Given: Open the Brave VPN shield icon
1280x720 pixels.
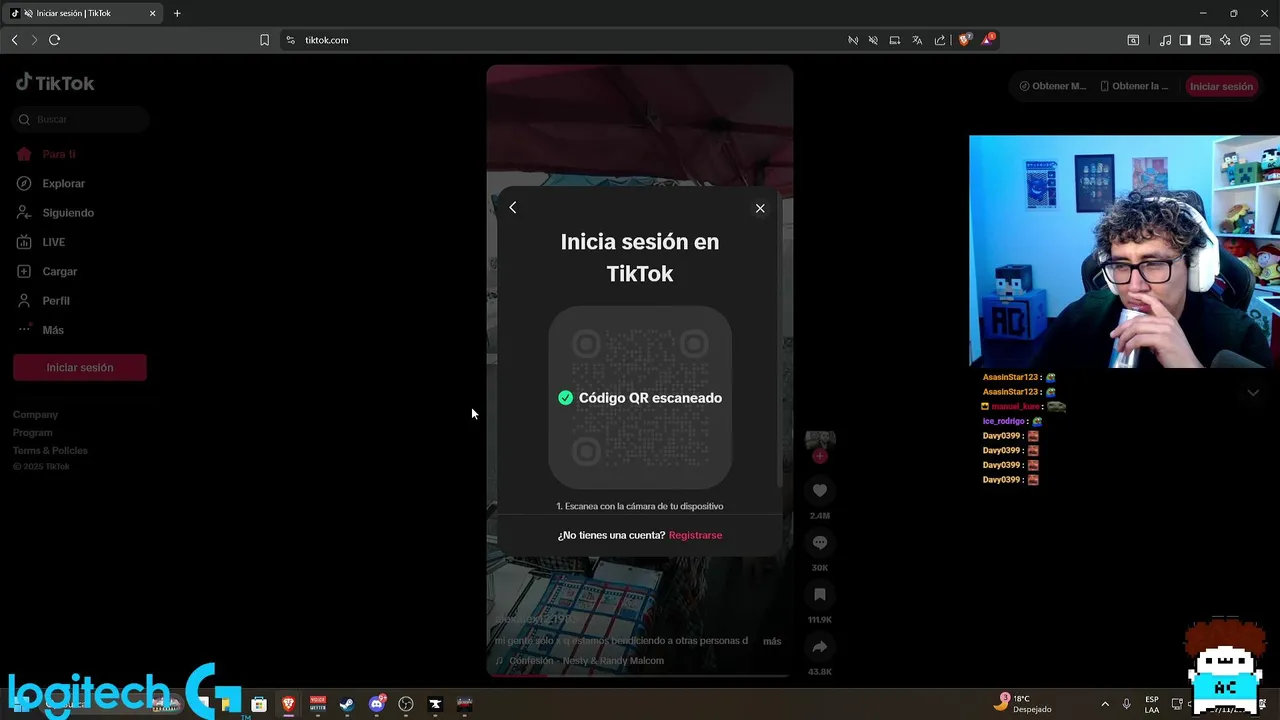Looking at the screenshot, I should (1245, 40).
